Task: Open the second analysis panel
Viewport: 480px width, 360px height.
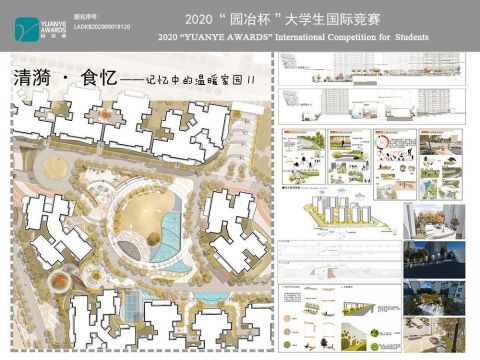Action: tap(349, 157)
